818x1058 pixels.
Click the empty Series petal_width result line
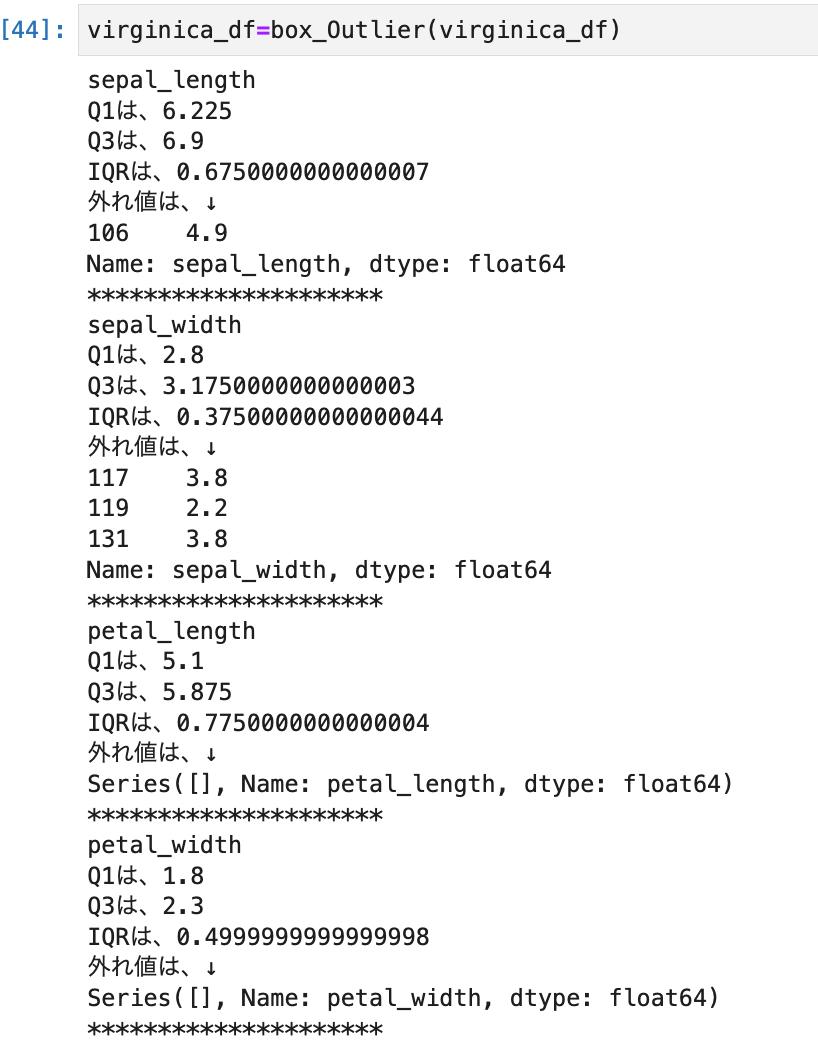coord(403,998)
